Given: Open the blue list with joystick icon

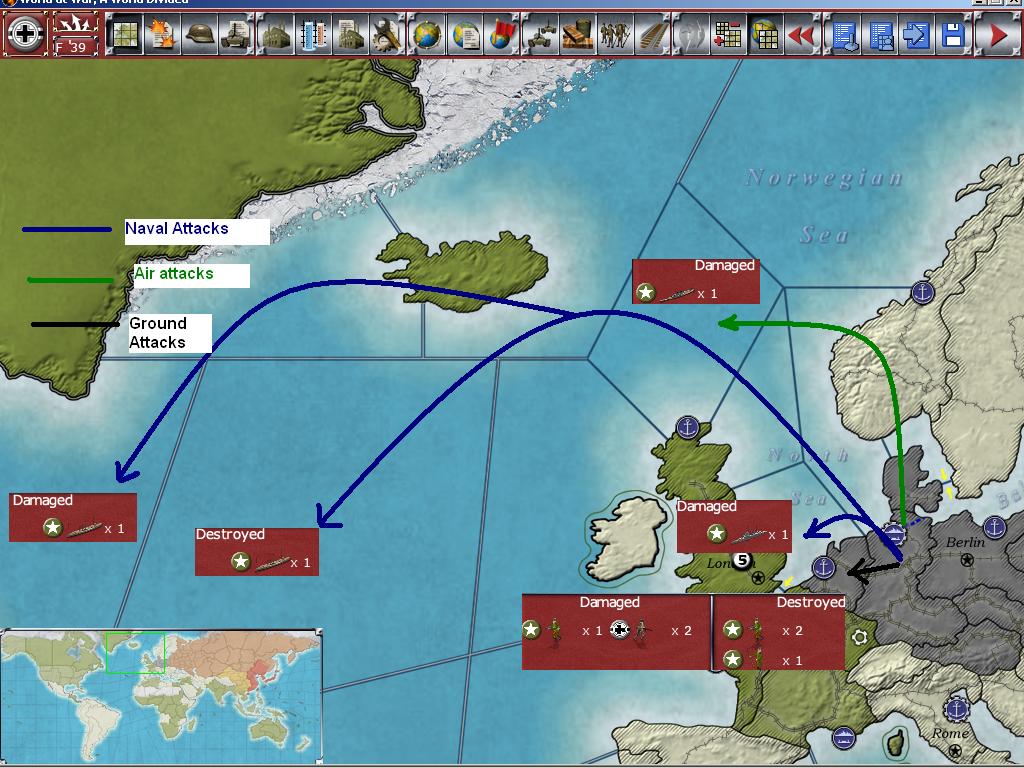Looking at the screenshot, I should click(x=845, y=34).
